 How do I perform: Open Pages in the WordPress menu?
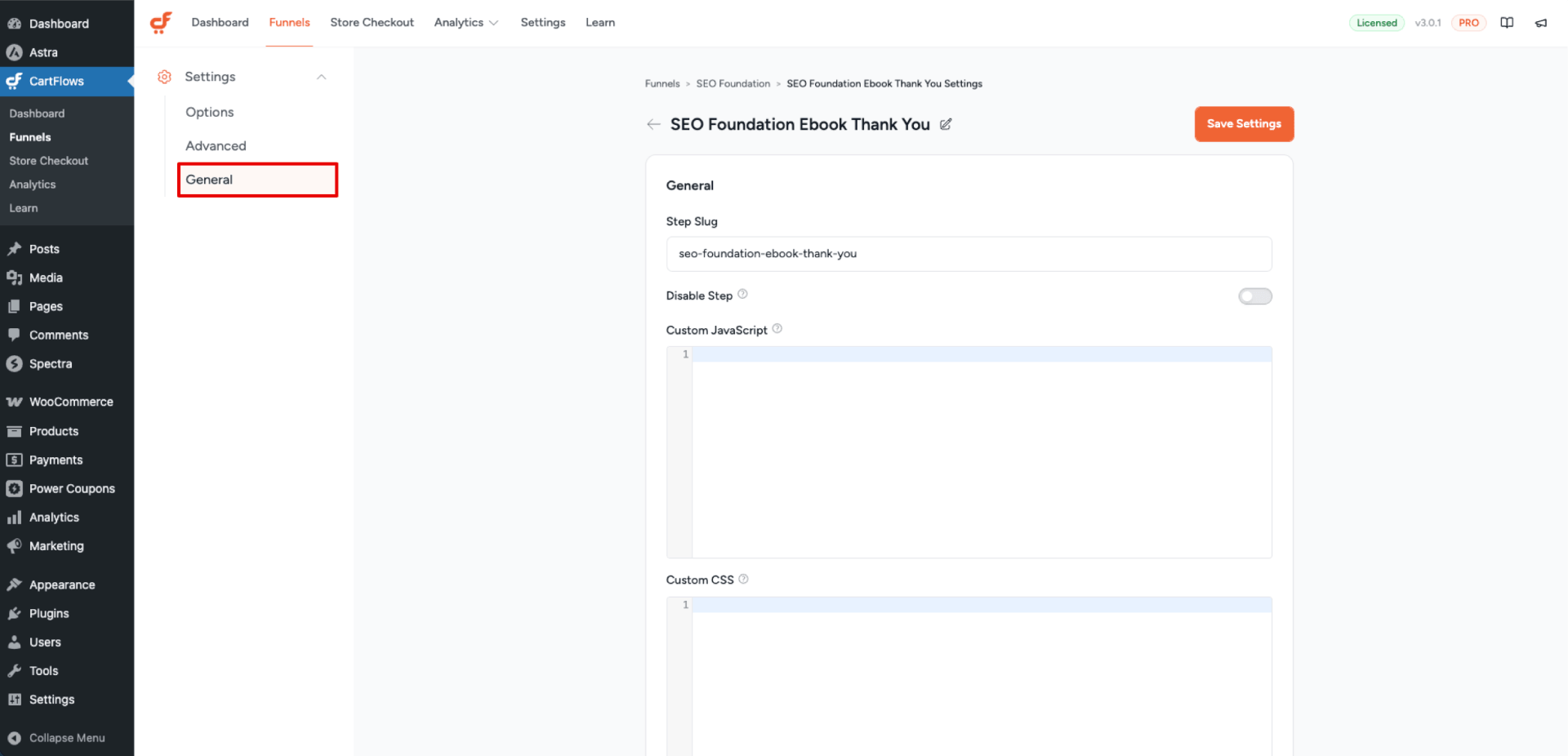(67, 306)
